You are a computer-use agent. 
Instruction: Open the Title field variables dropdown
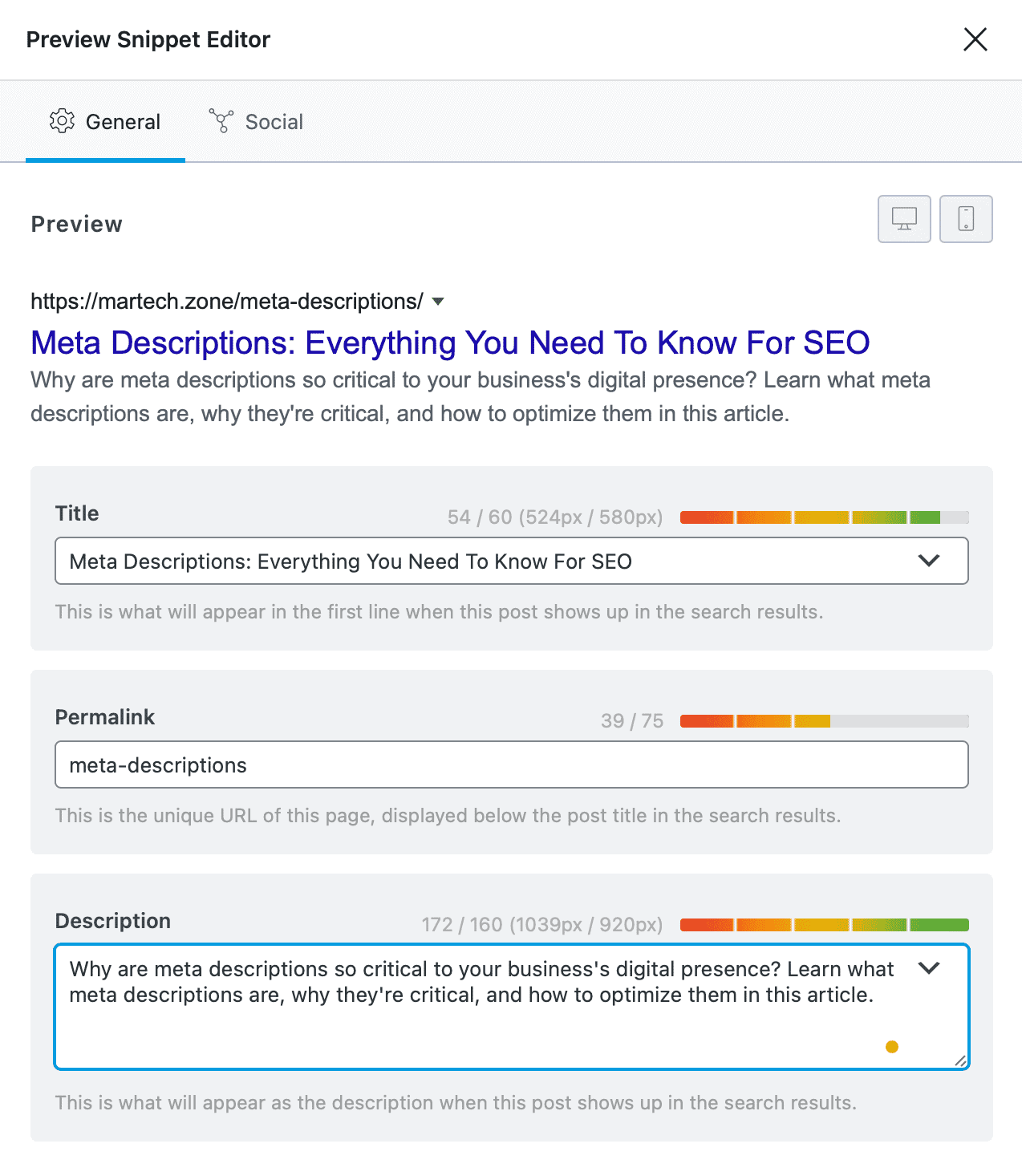point(928,561)
